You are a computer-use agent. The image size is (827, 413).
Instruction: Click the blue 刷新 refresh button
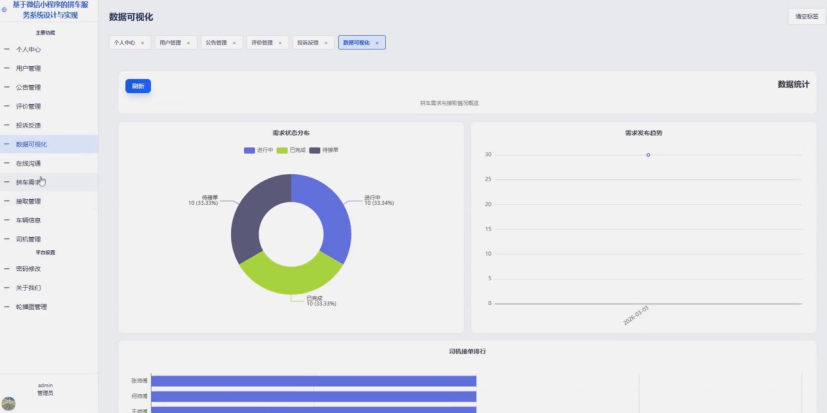click(138, 86)
